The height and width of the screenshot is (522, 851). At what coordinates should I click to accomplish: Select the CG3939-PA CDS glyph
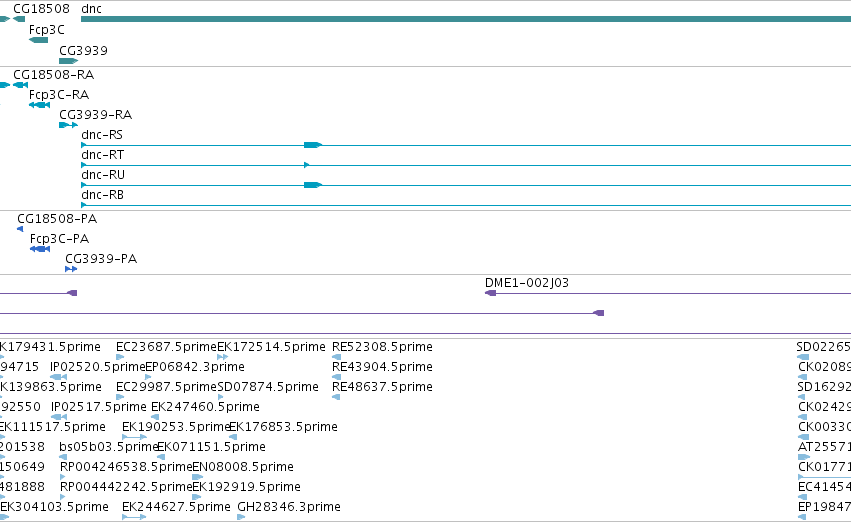point(71,269)
